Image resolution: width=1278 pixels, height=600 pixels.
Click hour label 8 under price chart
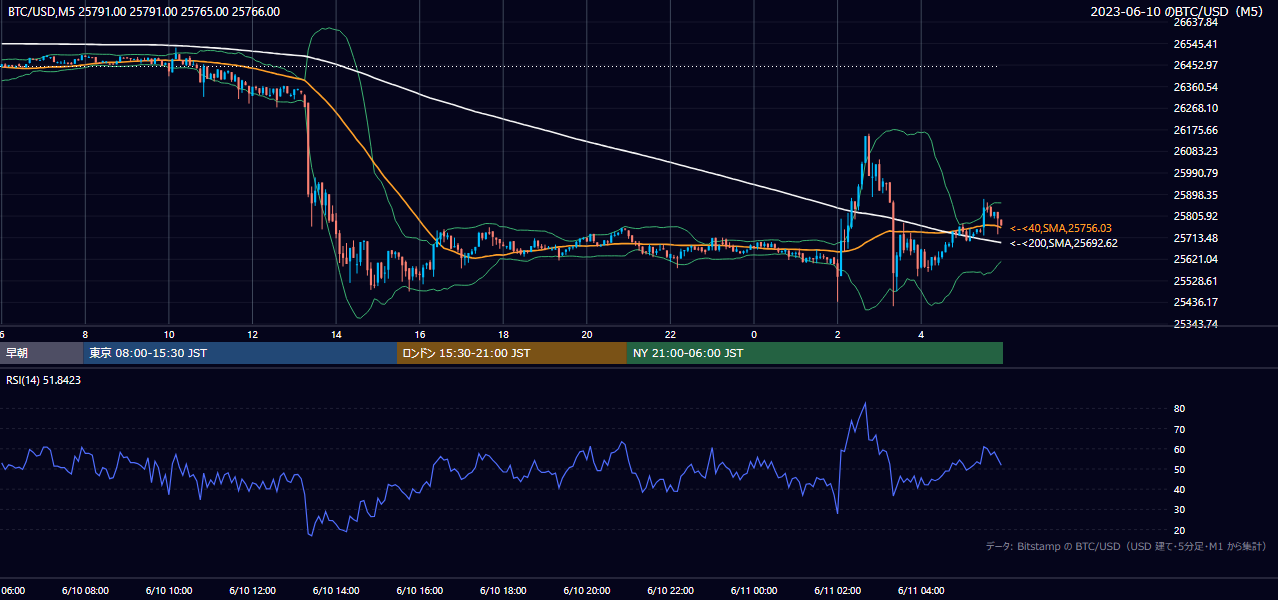tap(85, 334)
